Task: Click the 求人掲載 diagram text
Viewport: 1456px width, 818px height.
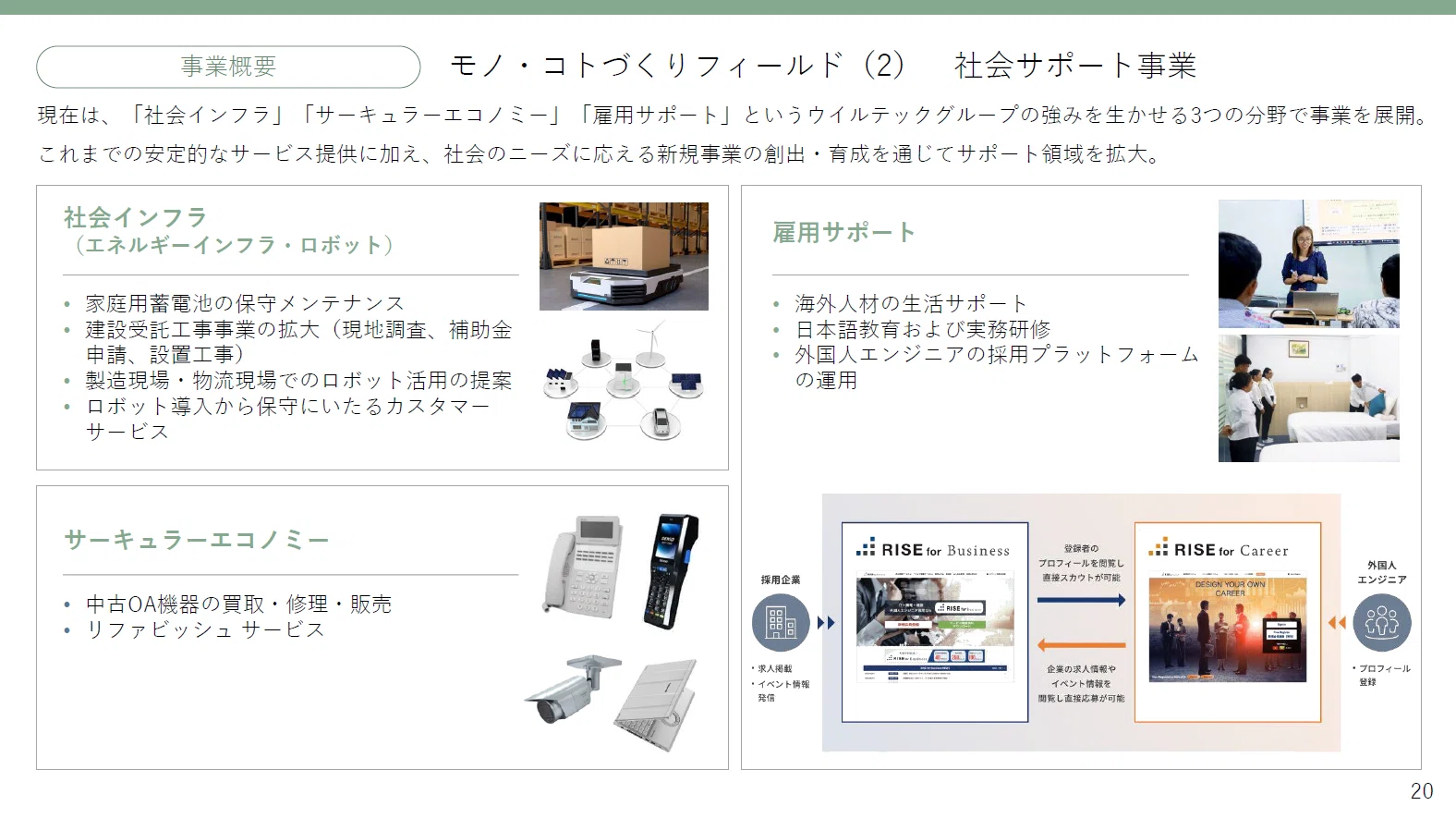Action: [774, 668]
